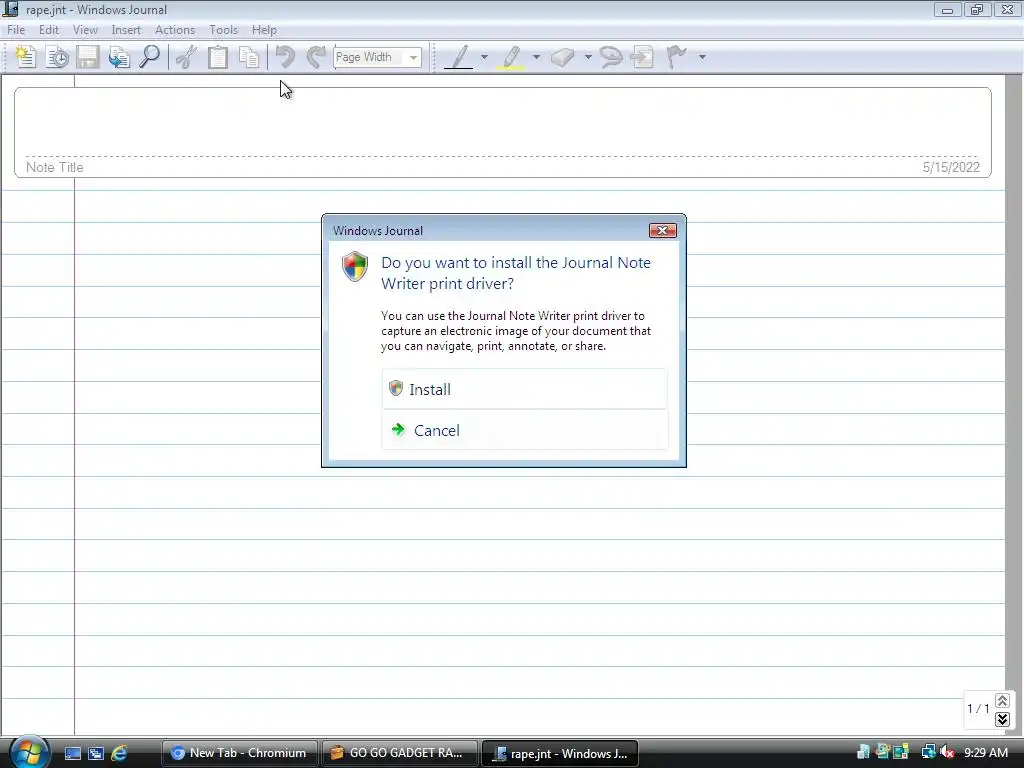This screenshot has width=1024, height=768.
Task: Open the Actions menu
Action: pyautogui.click(x=174, y=30)
